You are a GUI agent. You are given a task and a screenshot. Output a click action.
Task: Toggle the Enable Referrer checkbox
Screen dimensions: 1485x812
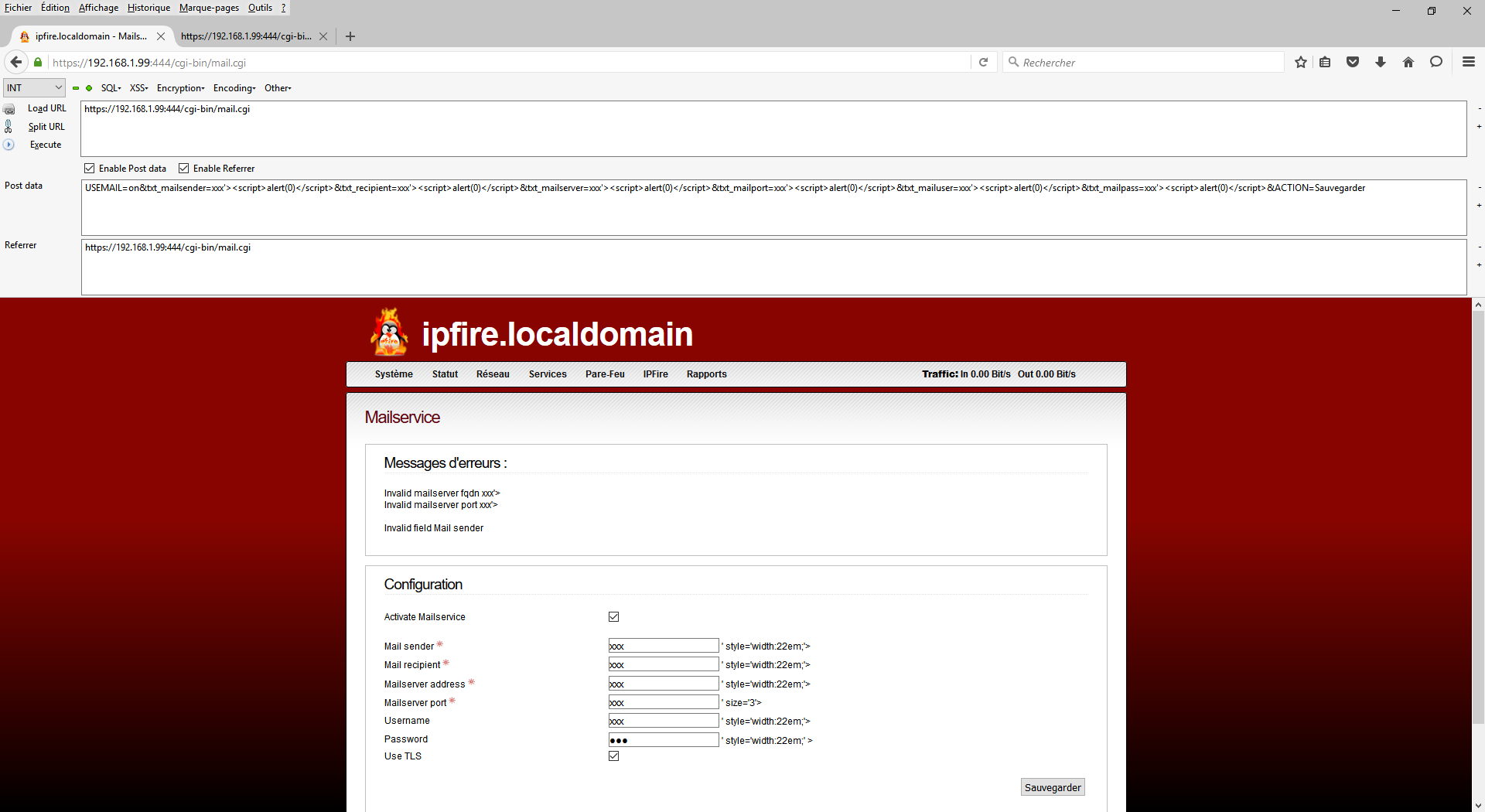(184, 169)
